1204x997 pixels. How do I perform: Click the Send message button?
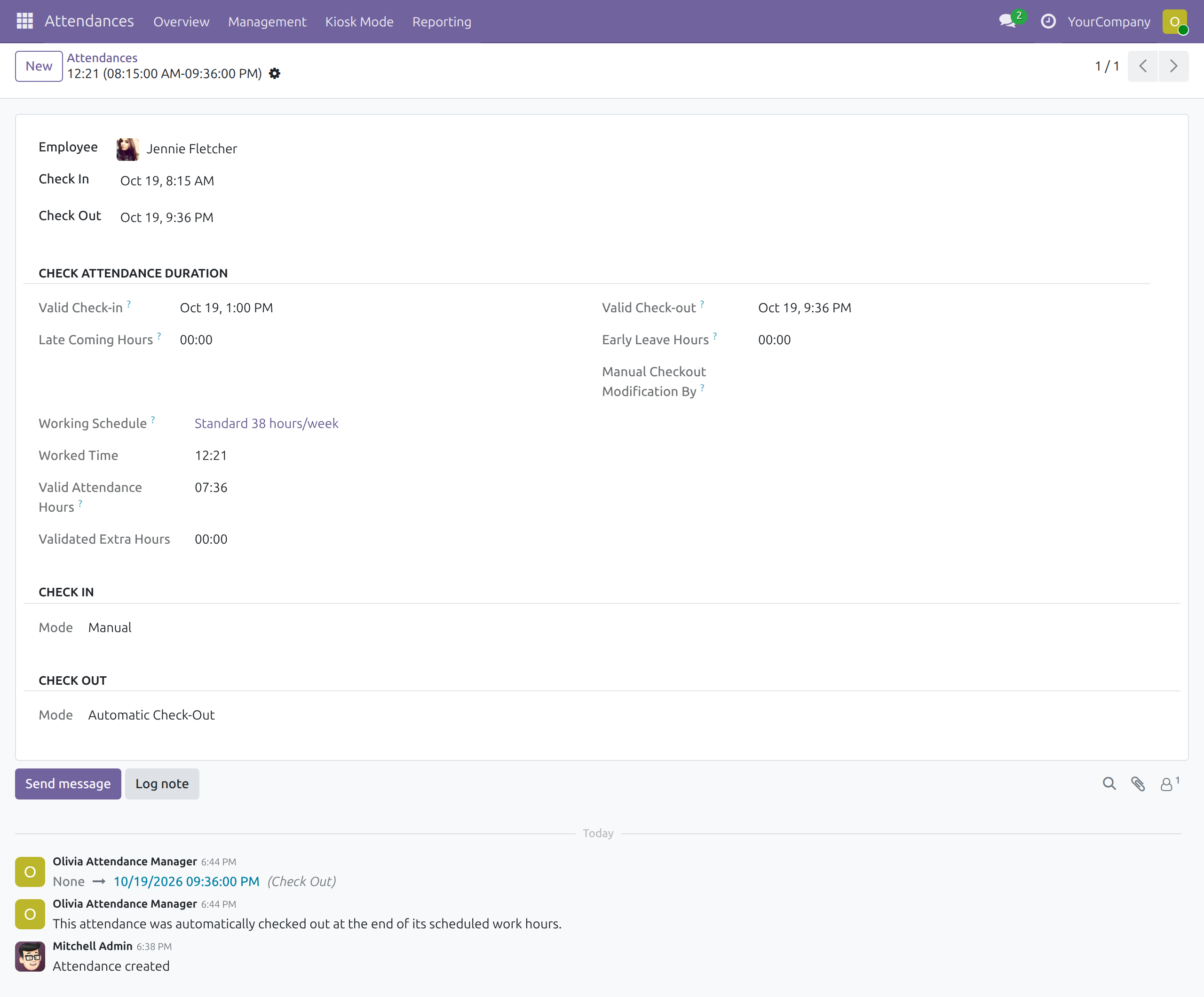(68, 783)
